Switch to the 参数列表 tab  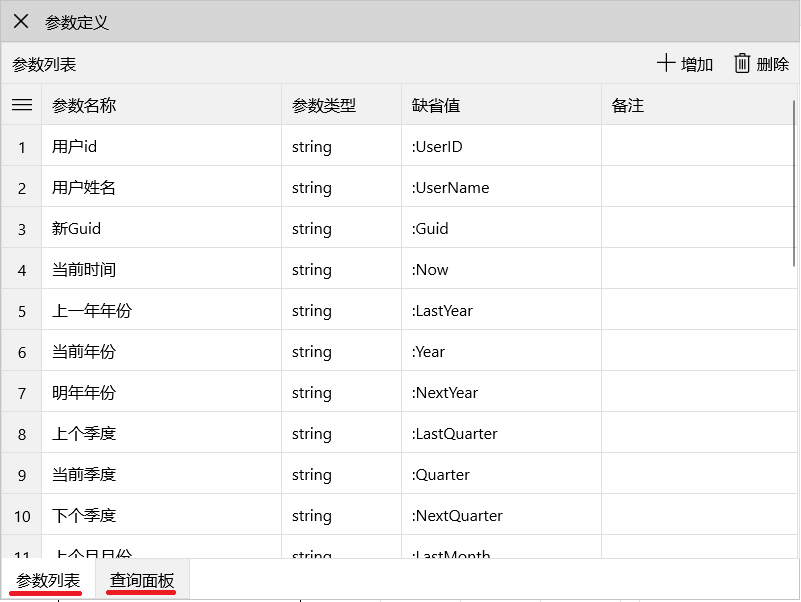point(48,581)
